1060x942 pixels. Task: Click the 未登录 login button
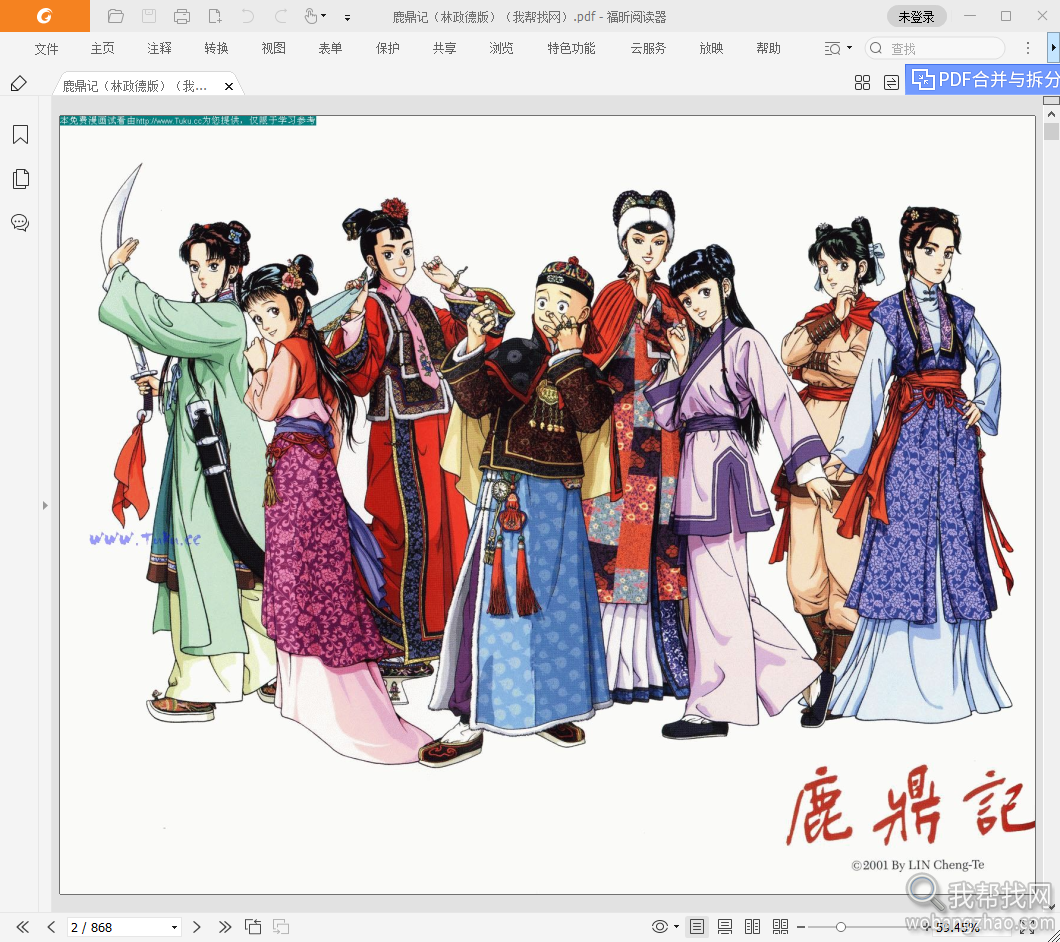916,17
